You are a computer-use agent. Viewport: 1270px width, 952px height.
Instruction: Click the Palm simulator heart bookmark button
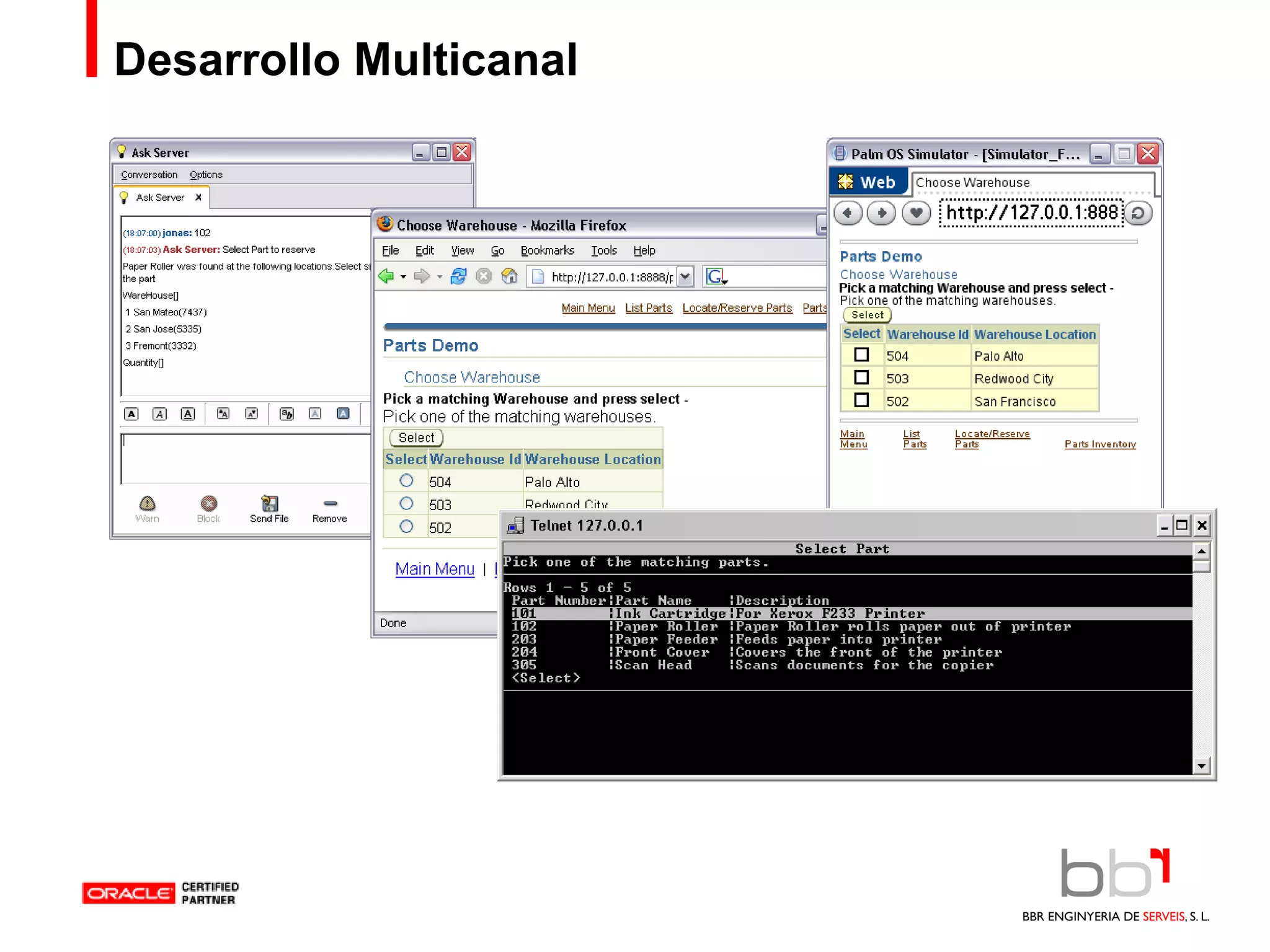[916, 213]
